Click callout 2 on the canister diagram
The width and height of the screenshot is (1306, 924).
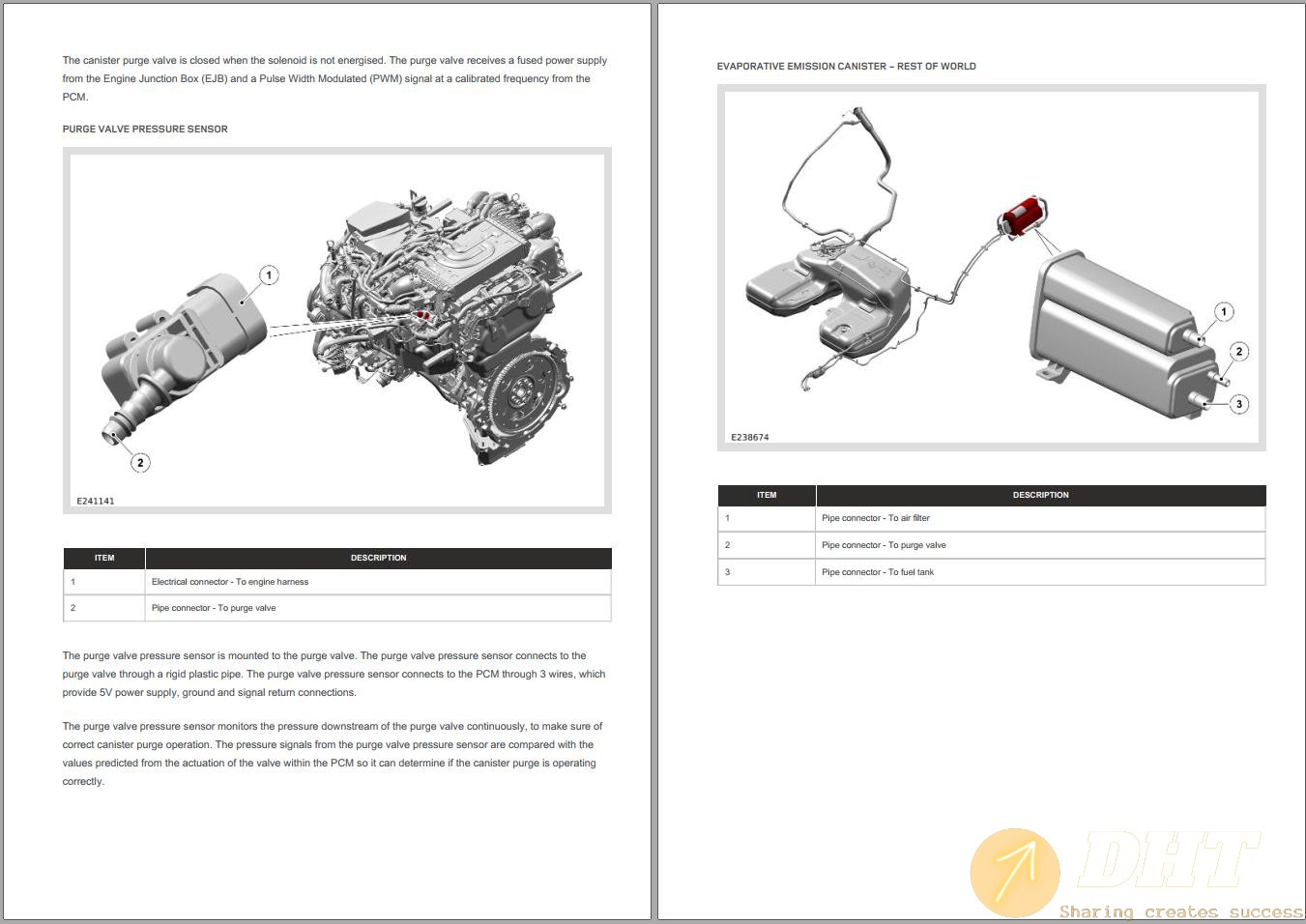click(1239, 351)
